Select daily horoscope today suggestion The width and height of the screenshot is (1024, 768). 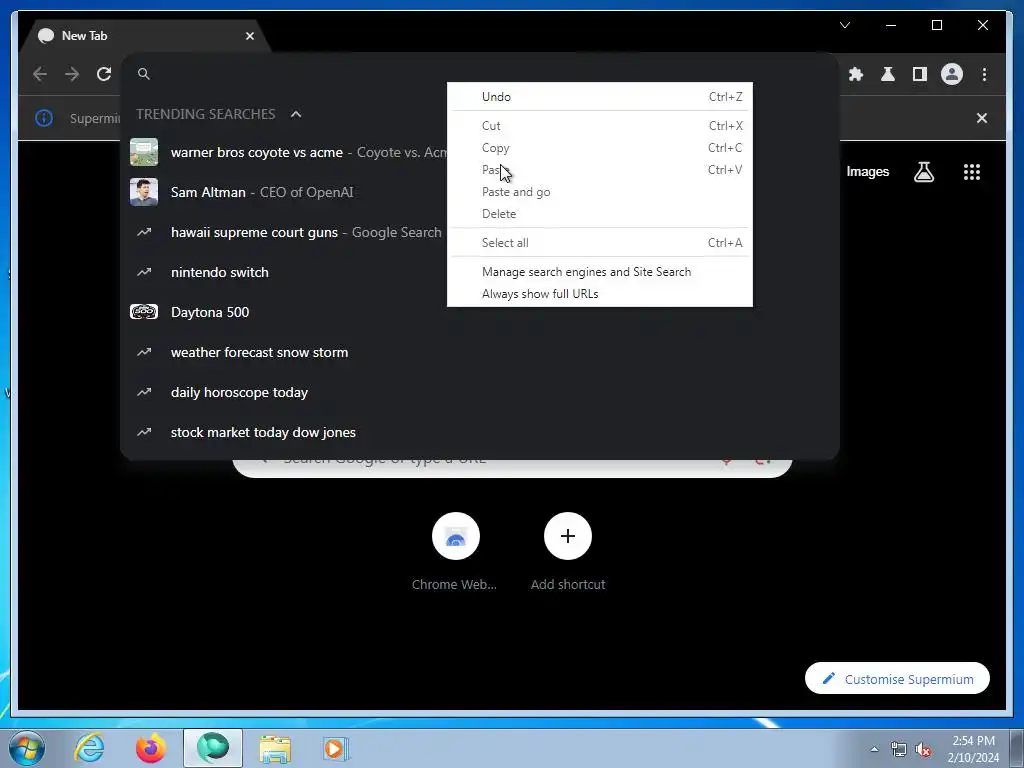479,392
